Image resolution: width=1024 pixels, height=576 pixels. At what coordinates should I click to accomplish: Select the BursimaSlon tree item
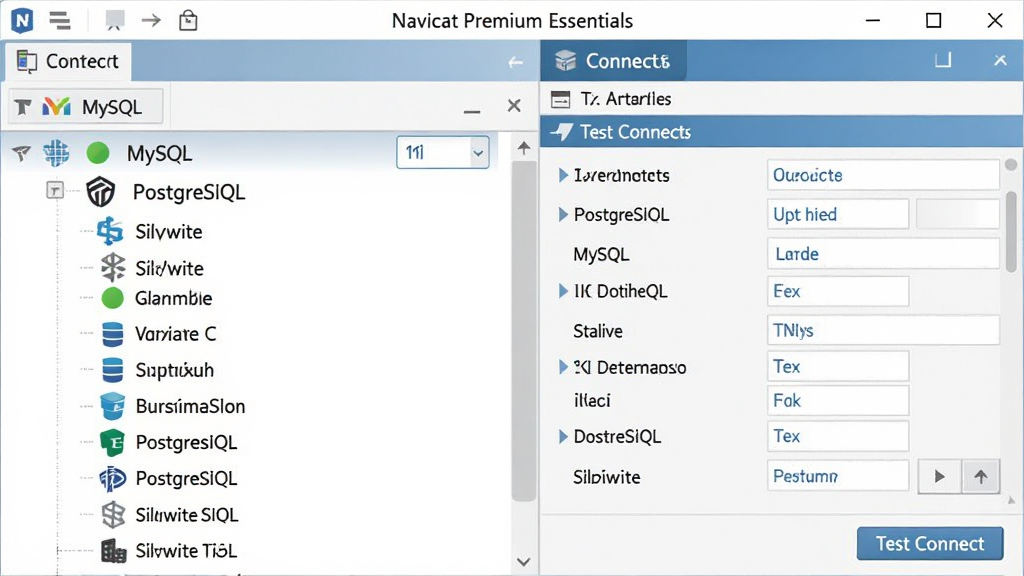(x=190, y=406)
